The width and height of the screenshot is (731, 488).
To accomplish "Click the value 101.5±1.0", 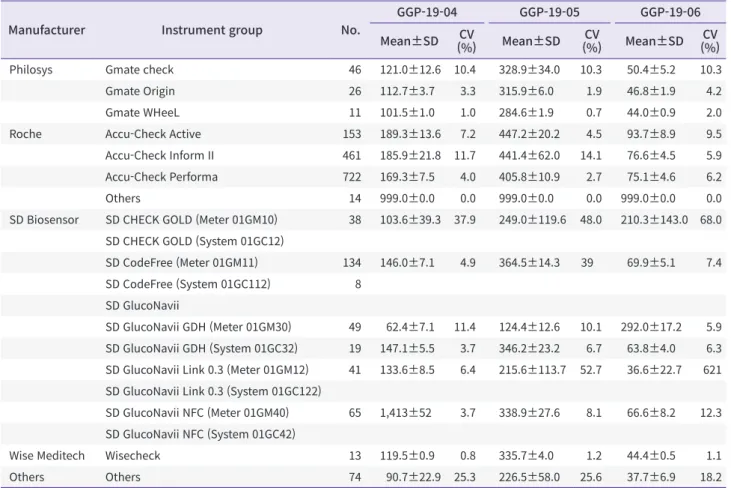I will click(x=407, y=113).
